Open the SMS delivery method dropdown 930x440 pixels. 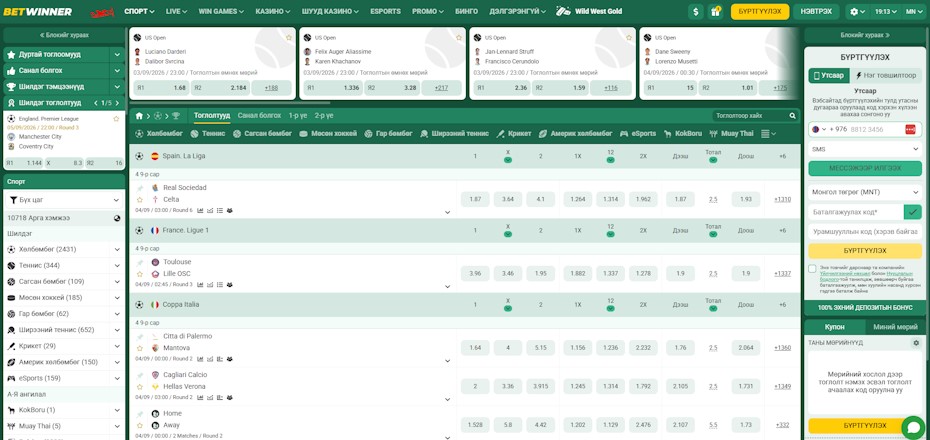tap(865, 149)
